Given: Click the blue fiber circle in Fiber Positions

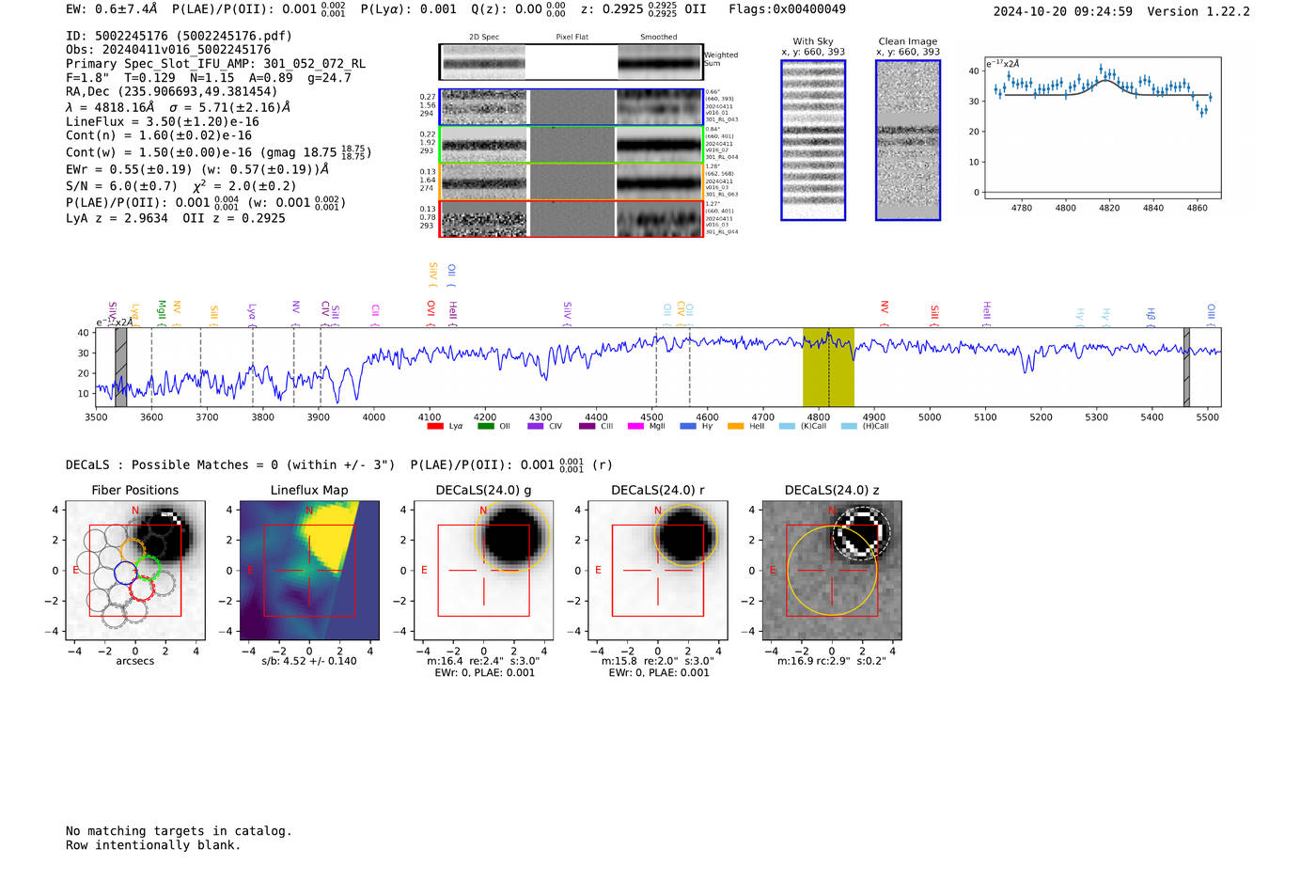Looking at the screenshot, I should pos(126,573).
